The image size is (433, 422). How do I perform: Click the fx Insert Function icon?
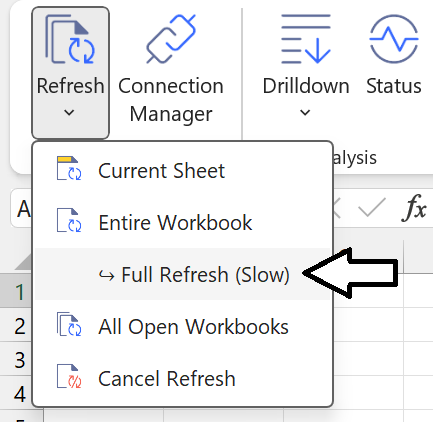point(414,208)
